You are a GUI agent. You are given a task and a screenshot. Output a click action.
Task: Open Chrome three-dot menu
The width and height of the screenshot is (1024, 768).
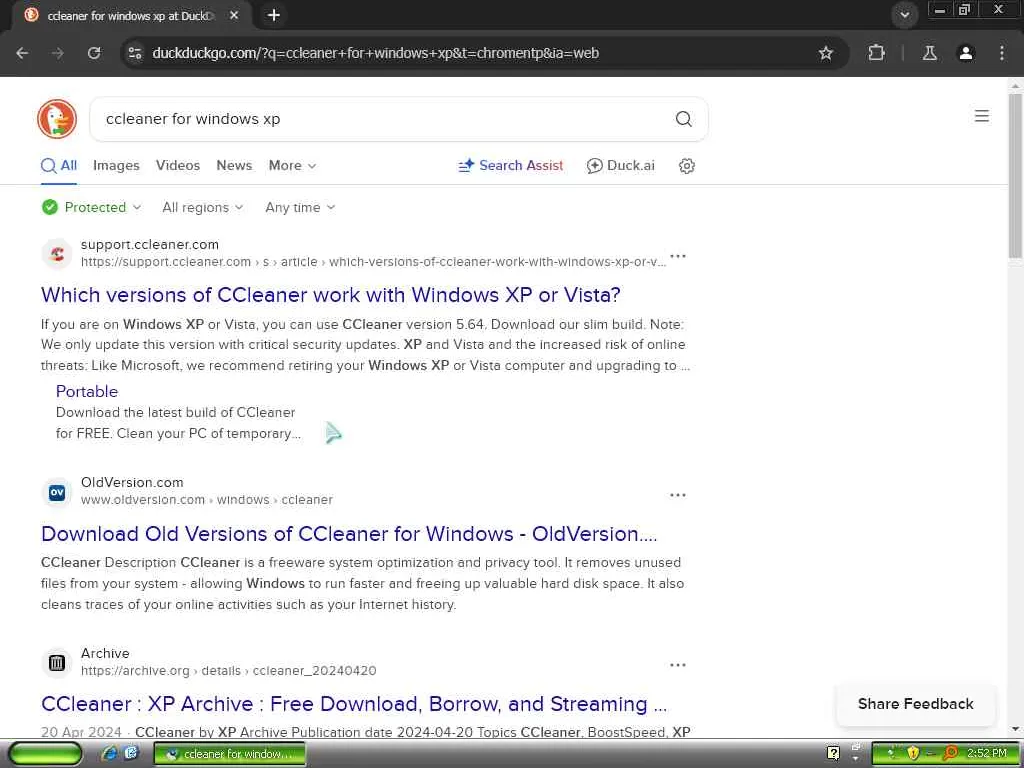click(1001, 53)
